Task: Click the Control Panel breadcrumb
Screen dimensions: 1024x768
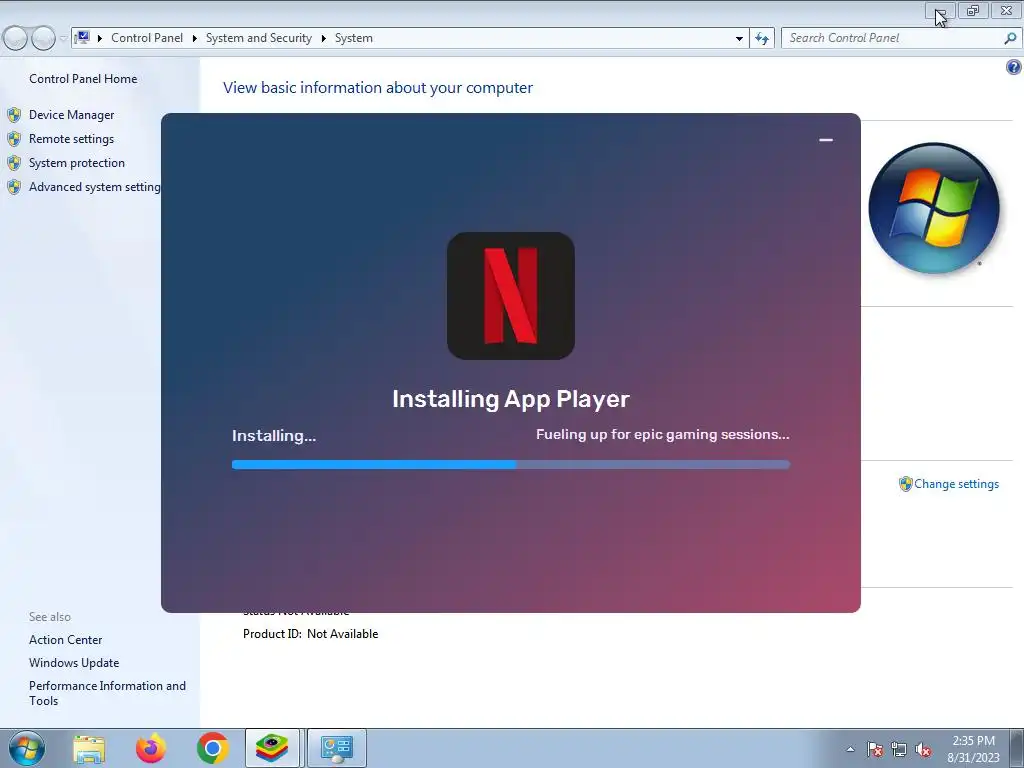Action: tap(147, 38)
